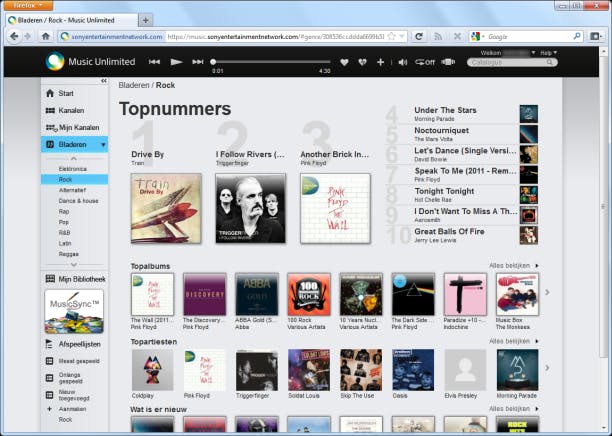Click the Bladeren breadcrumb link
Screen dimensions: 612x436
click(134, 85)
